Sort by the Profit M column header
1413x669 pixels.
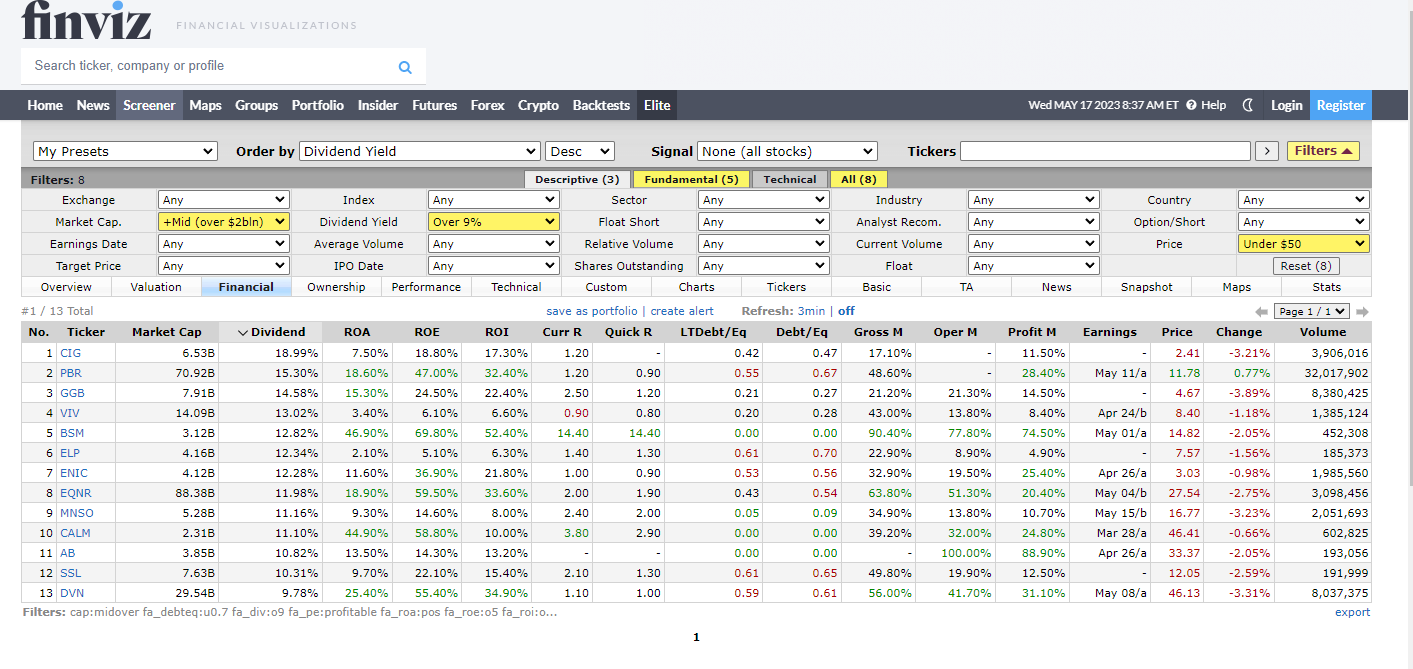[1032, 332]
